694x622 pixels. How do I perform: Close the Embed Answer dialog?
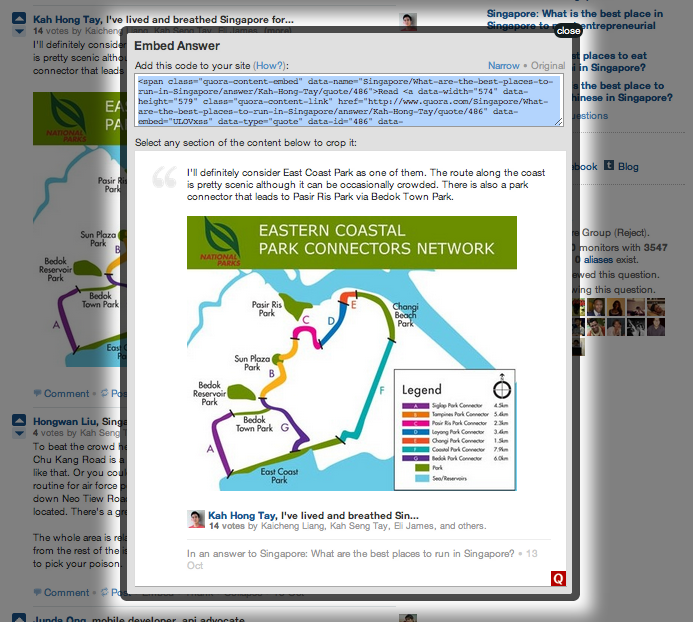click(568, 31)
